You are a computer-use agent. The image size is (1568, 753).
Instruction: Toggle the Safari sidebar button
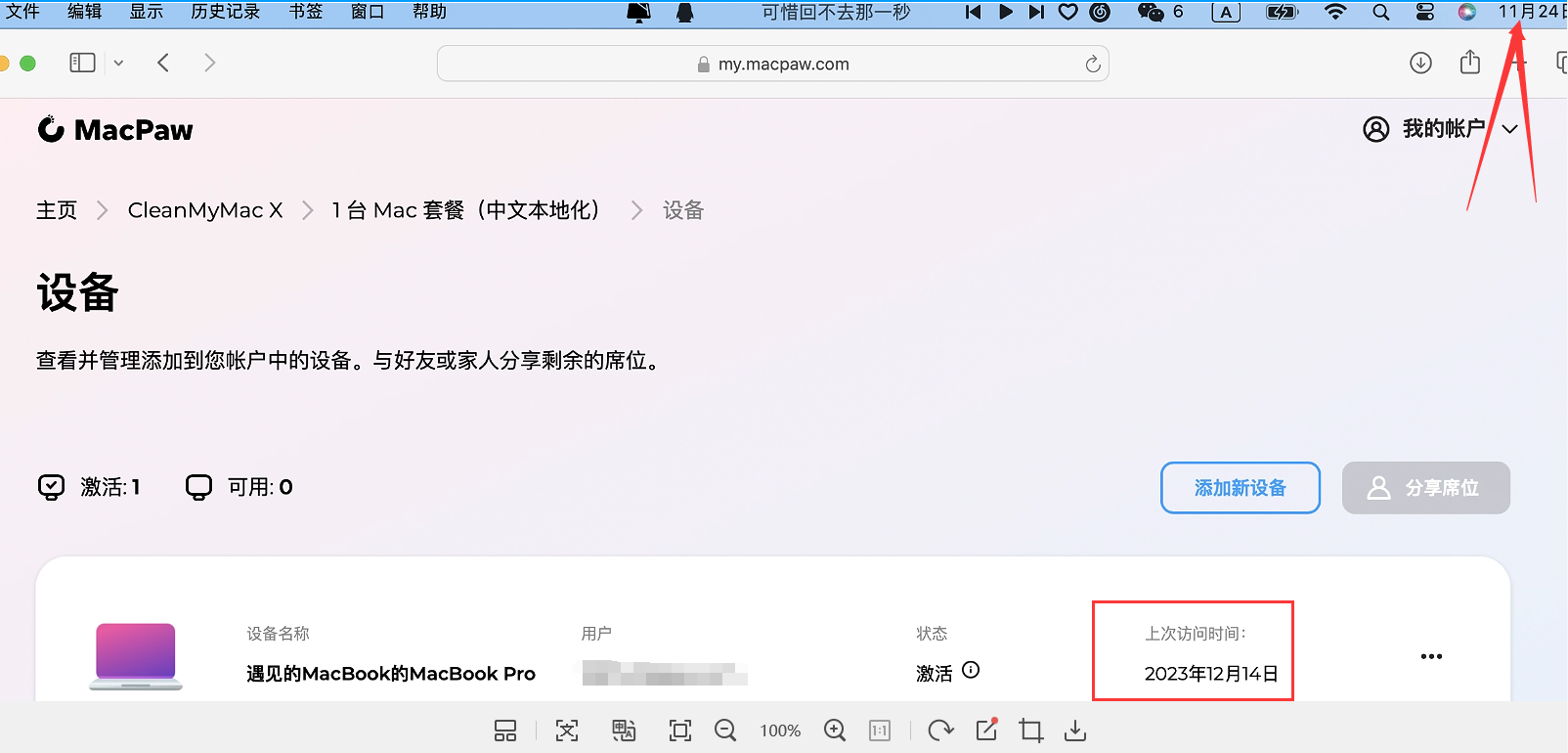click(x=82, y=63)
